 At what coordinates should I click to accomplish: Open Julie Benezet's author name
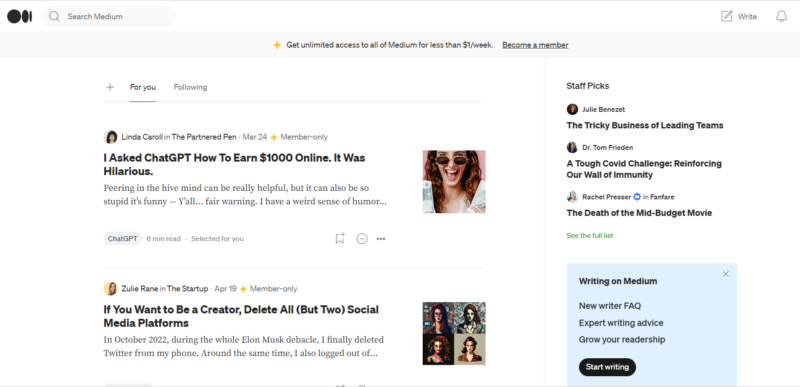(x=604, y=109)
